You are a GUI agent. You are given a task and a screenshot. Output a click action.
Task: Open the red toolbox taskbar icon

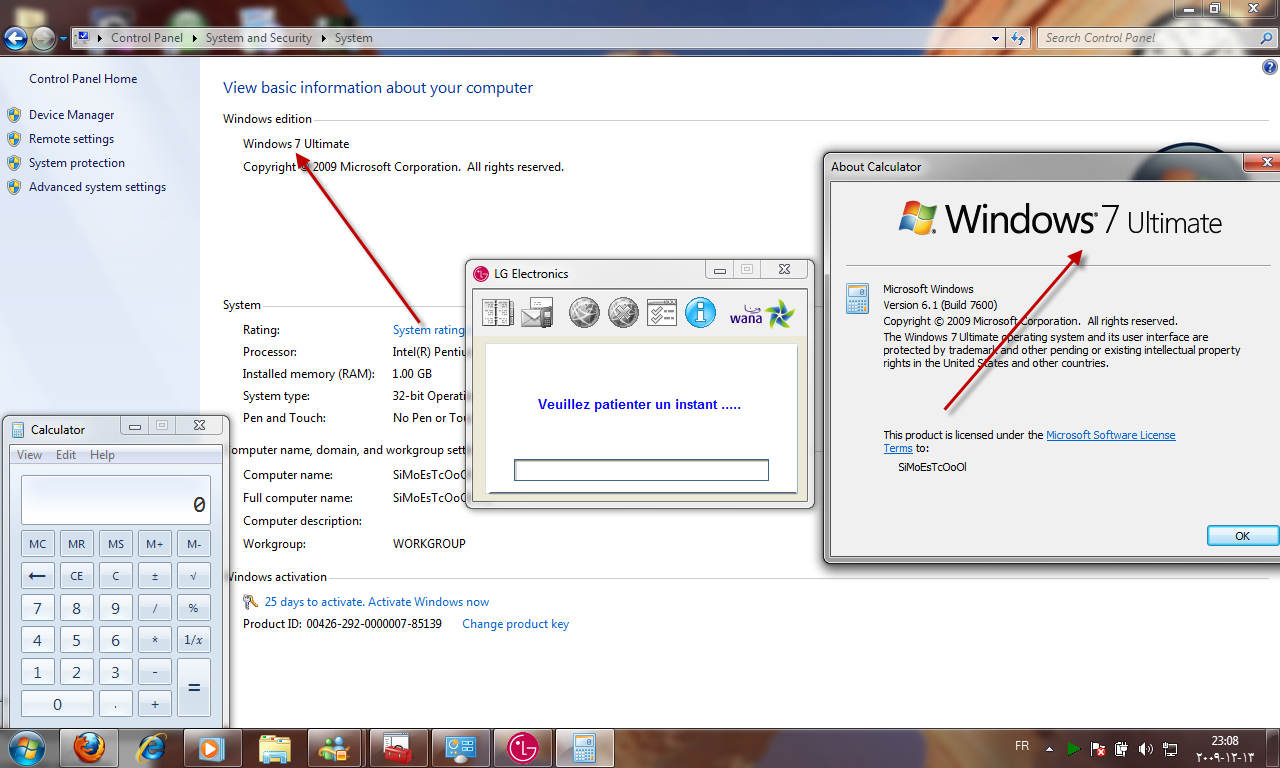point(398,747)
